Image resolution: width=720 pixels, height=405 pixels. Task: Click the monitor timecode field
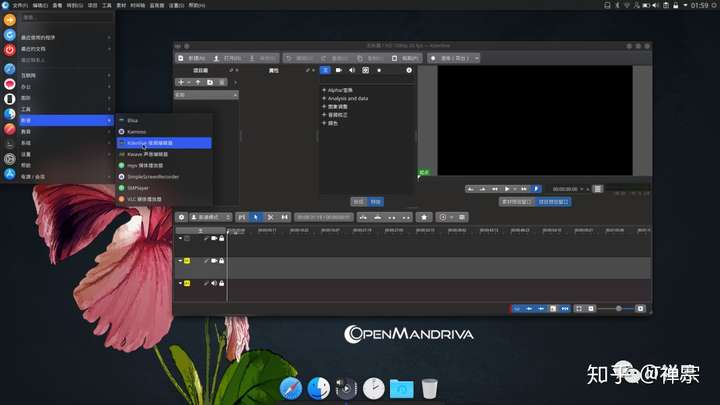[565, 189]
